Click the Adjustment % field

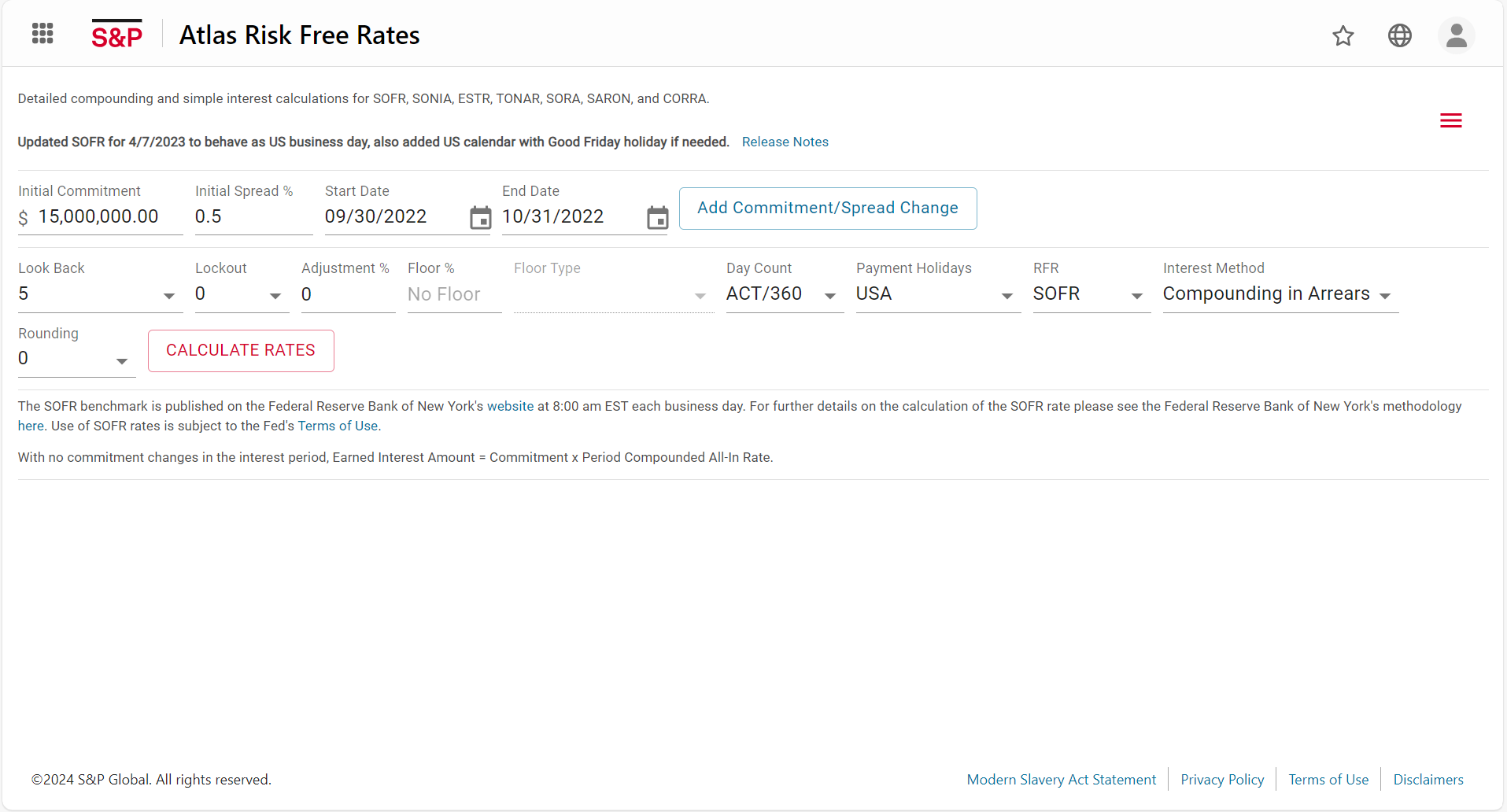[349, 294]
